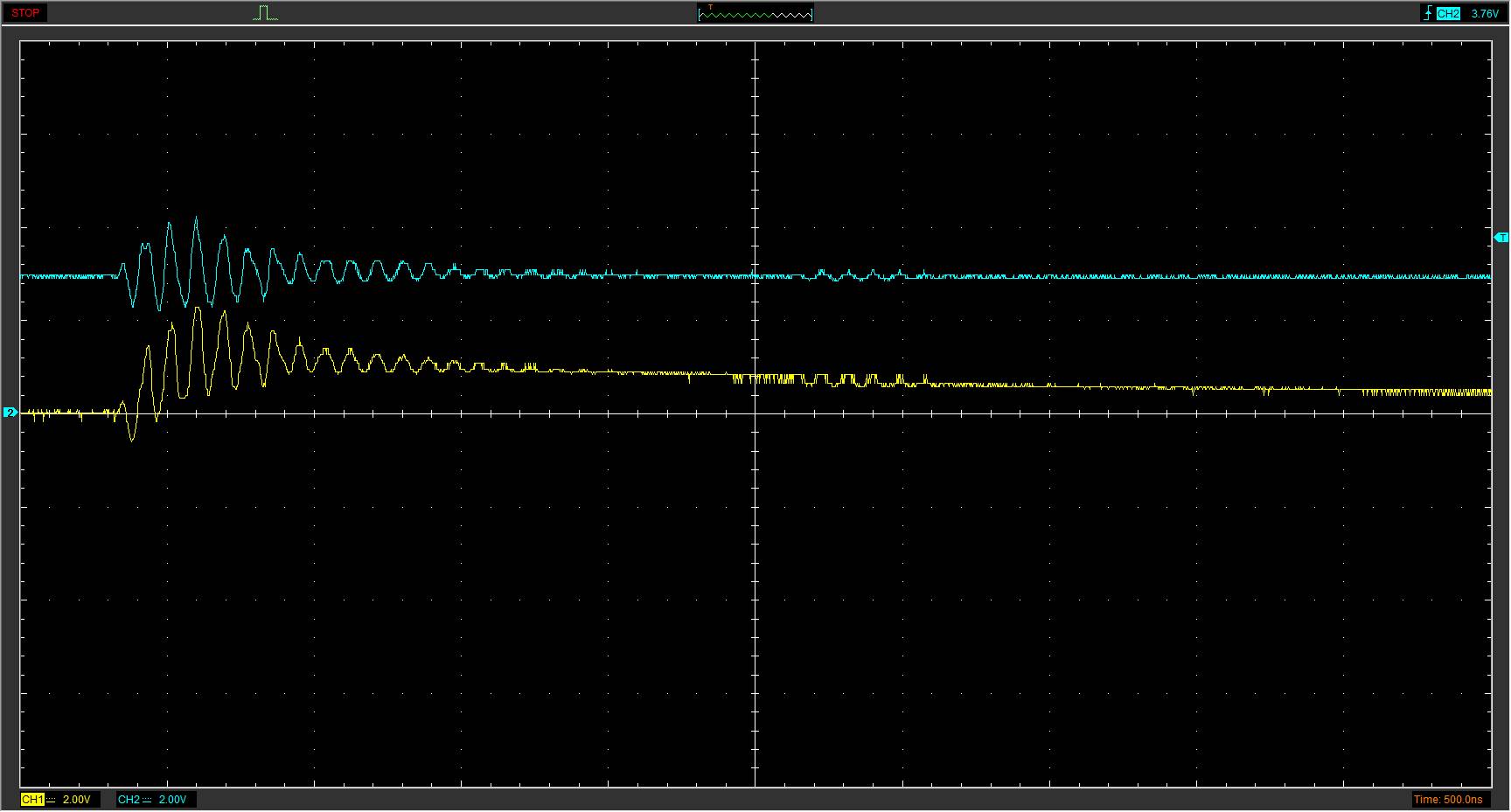Click the cyan trigger level T marker
Screen dimensions: 1511x812
coord(1501,238)
